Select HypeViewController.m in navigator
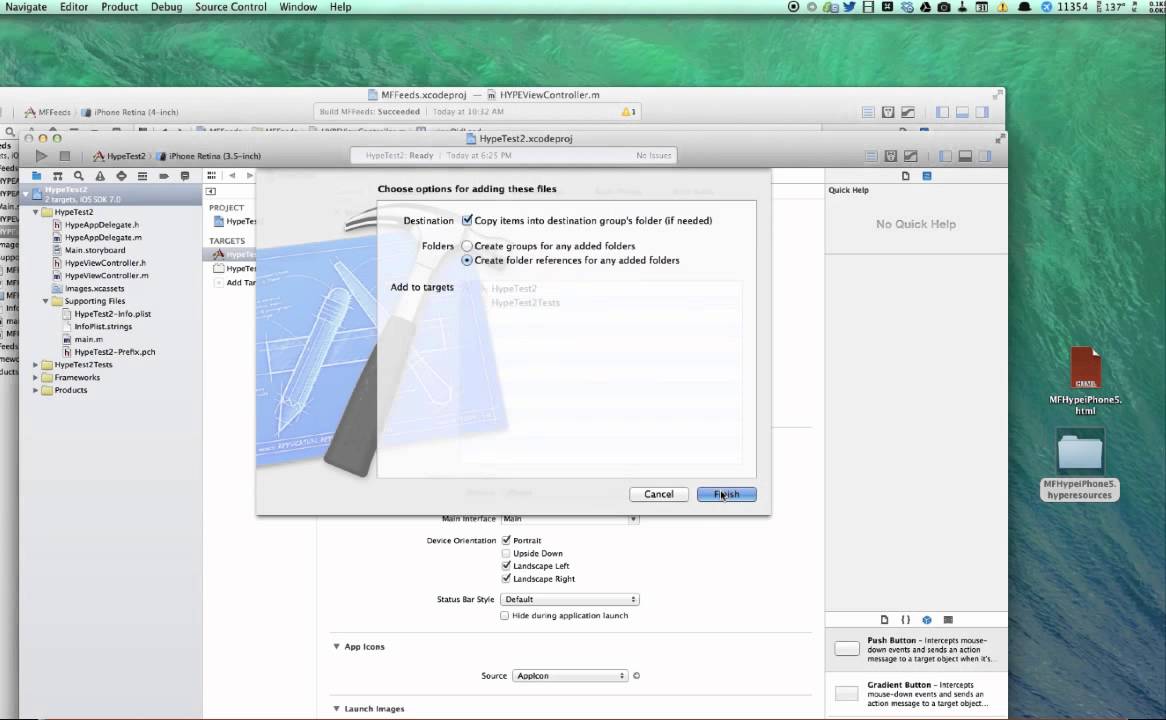1166x720 pixels. point(106,276)
